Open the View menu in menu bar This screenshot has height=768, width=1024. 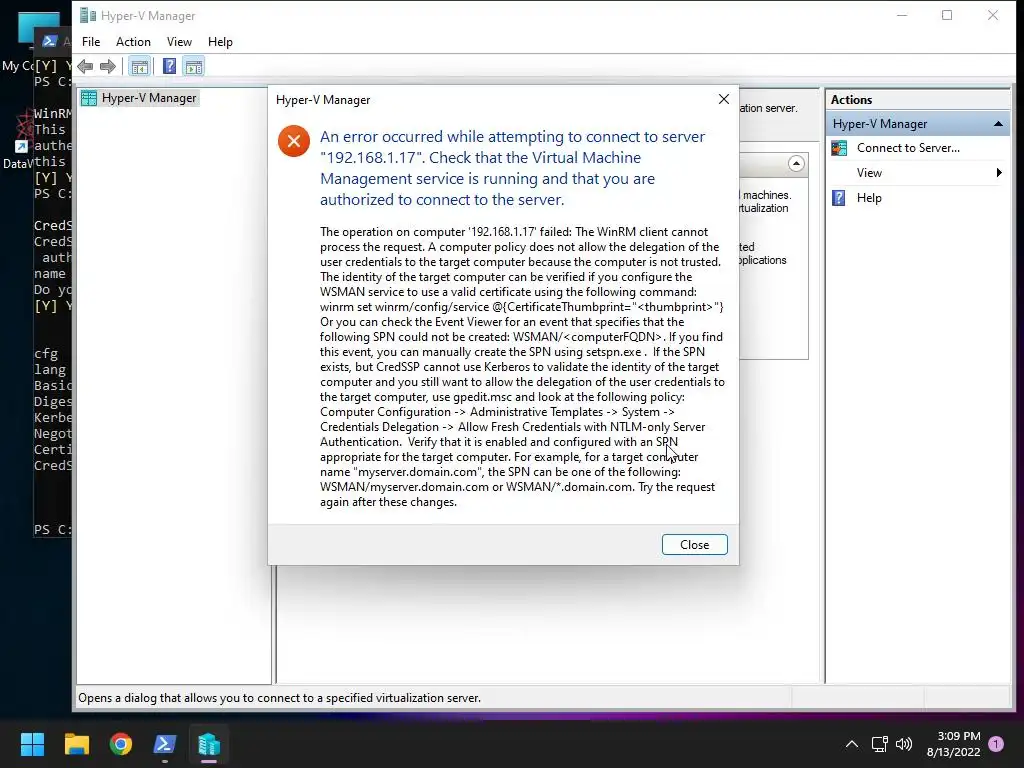click(x=179, y=42)
